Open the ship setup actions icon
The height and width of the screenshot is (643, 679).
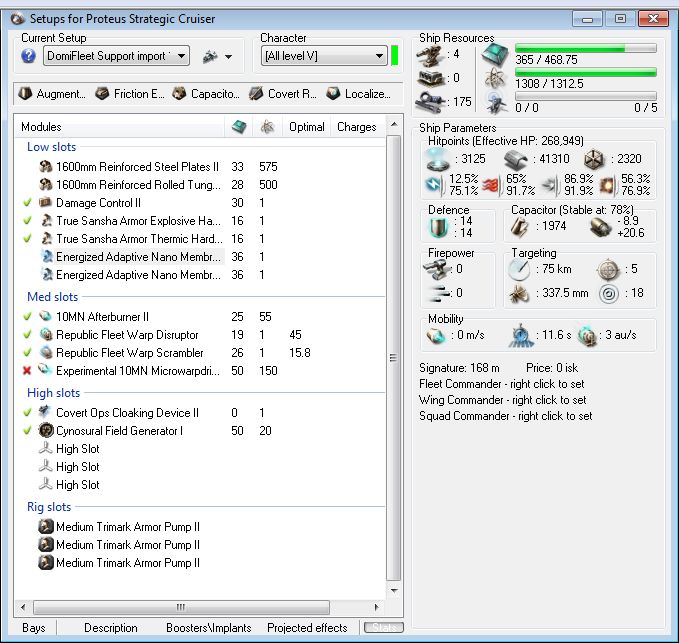click(x=210, y=56)
